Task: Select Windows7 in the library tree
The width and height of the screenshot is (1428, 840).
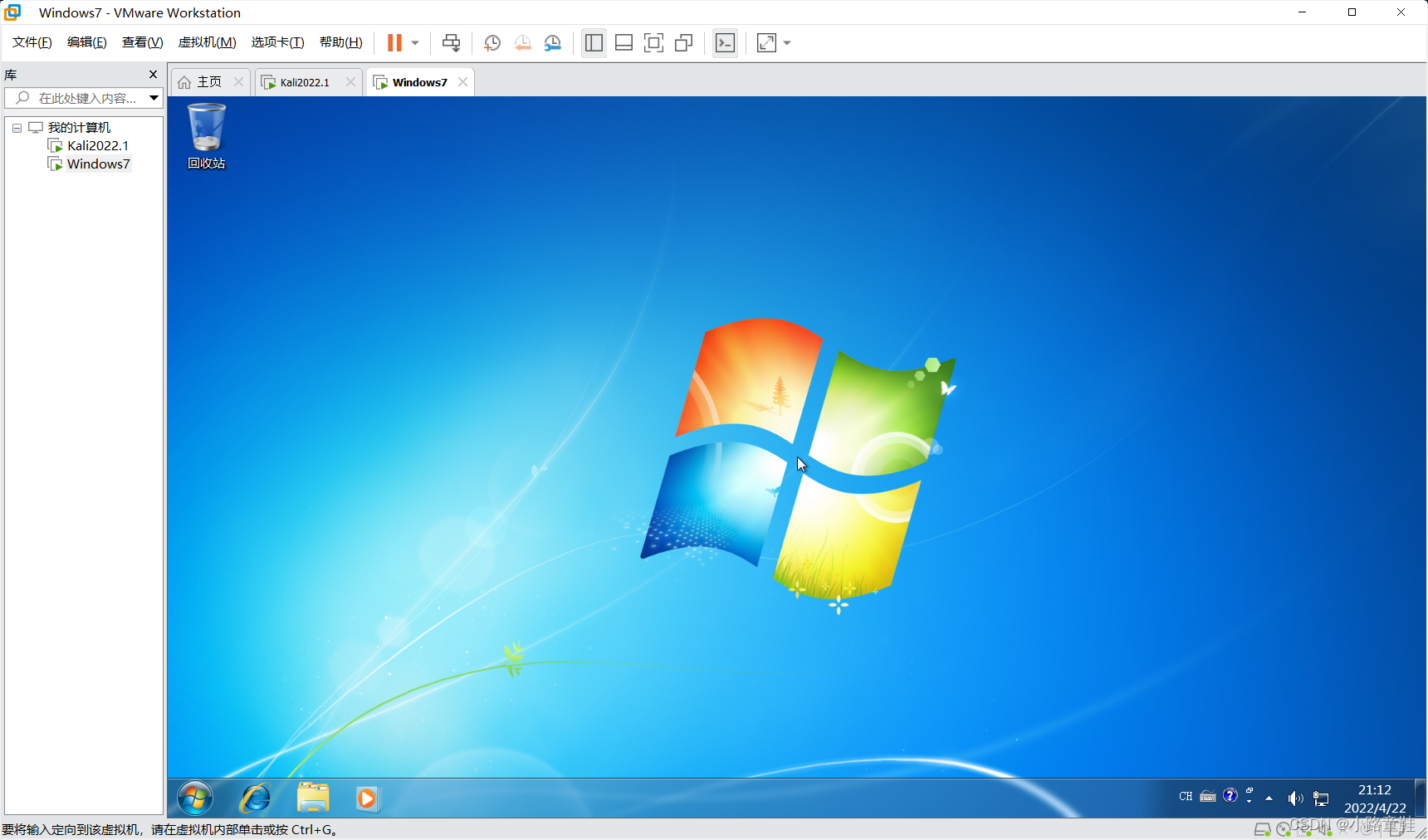Action: pos(99,164)
